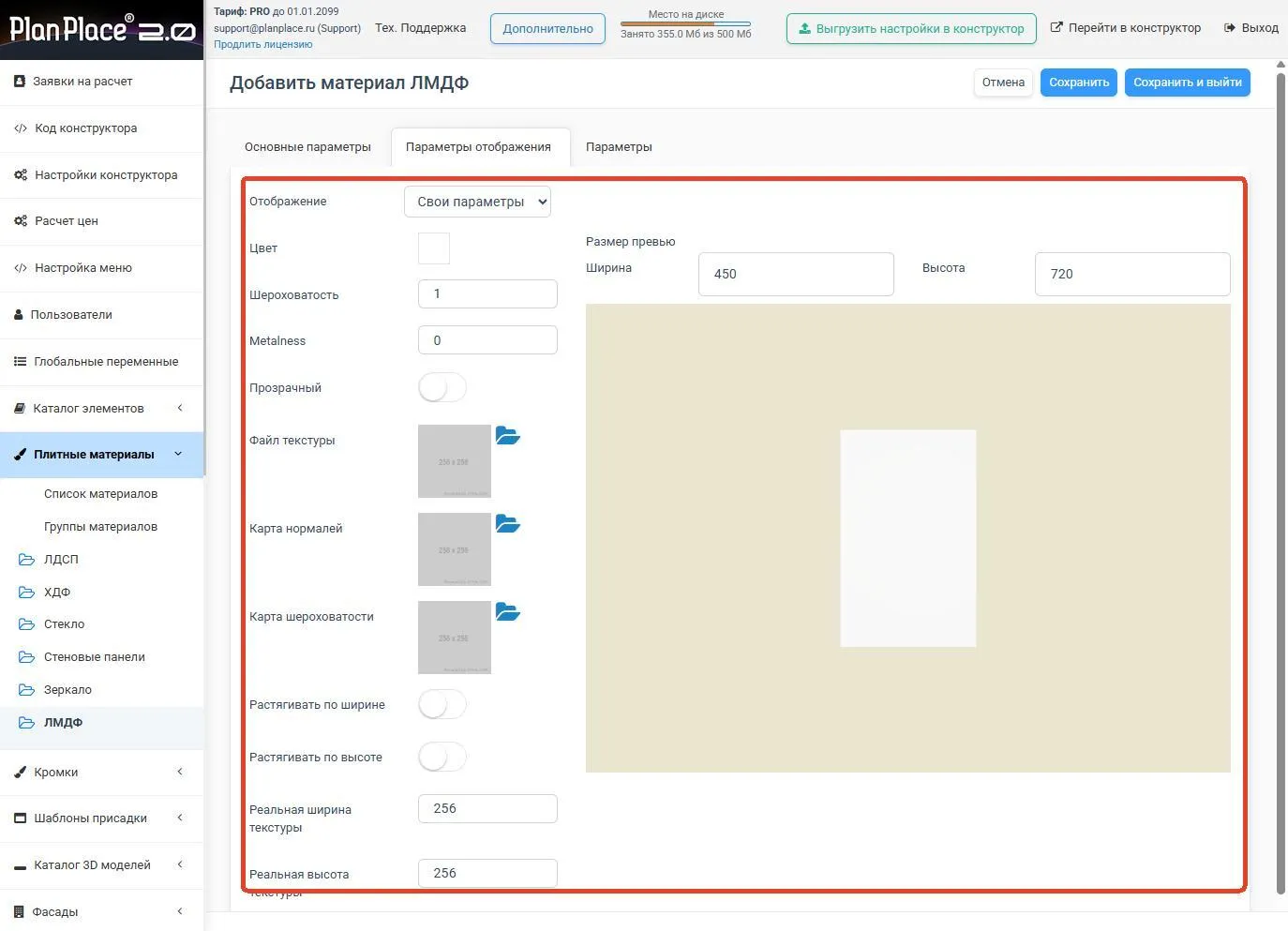The height and width of the screenshot is (931, 1288).
Task: Click the Отмена button
Action: (1003, 83)
